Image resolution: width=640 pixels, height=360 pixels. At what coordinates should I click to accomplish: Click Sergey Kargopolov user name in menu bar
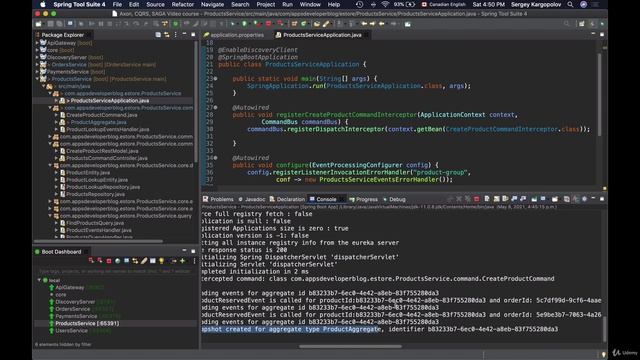coord(536,4)
